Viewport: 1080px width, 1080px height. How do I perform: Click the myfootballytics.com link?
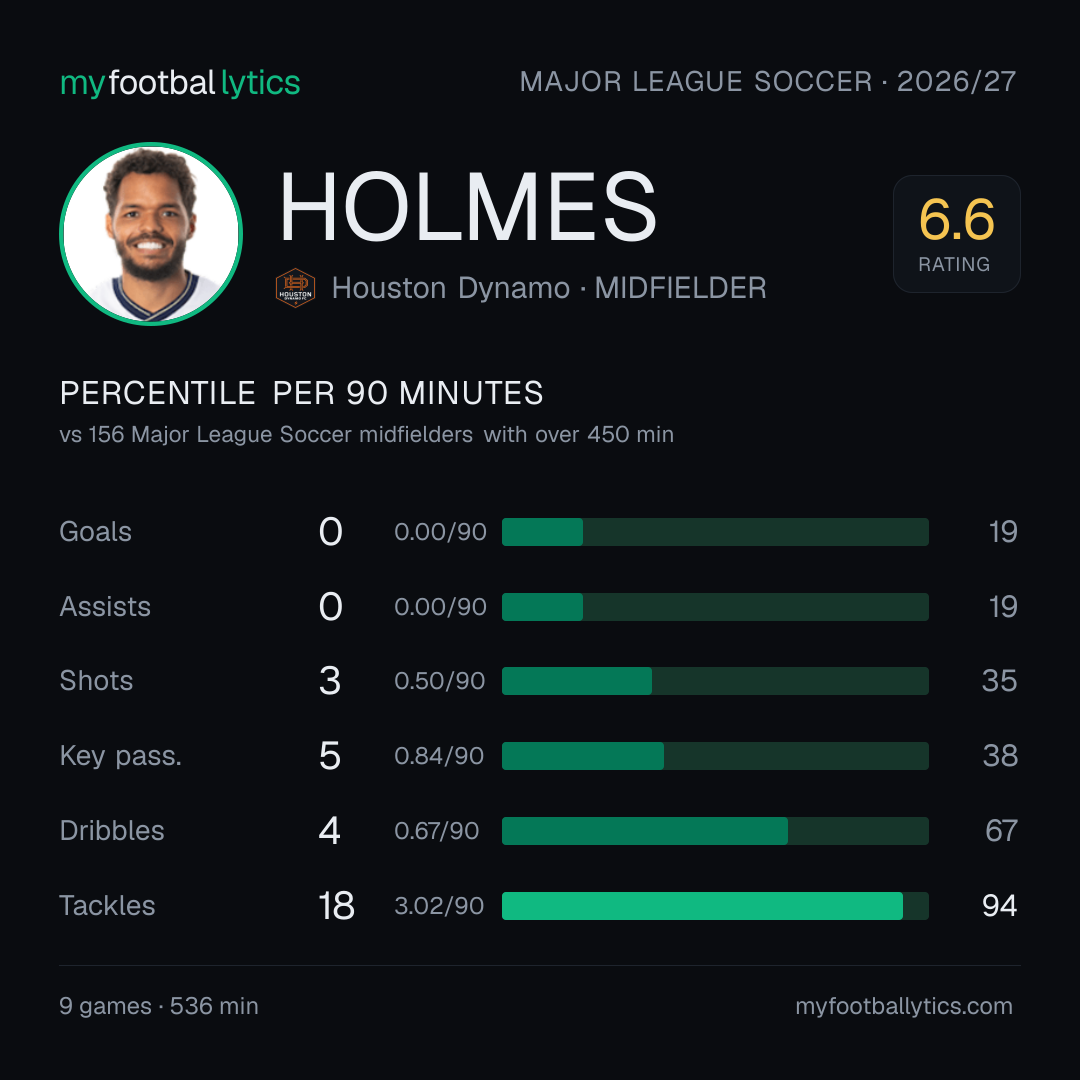coord(904,1006)
